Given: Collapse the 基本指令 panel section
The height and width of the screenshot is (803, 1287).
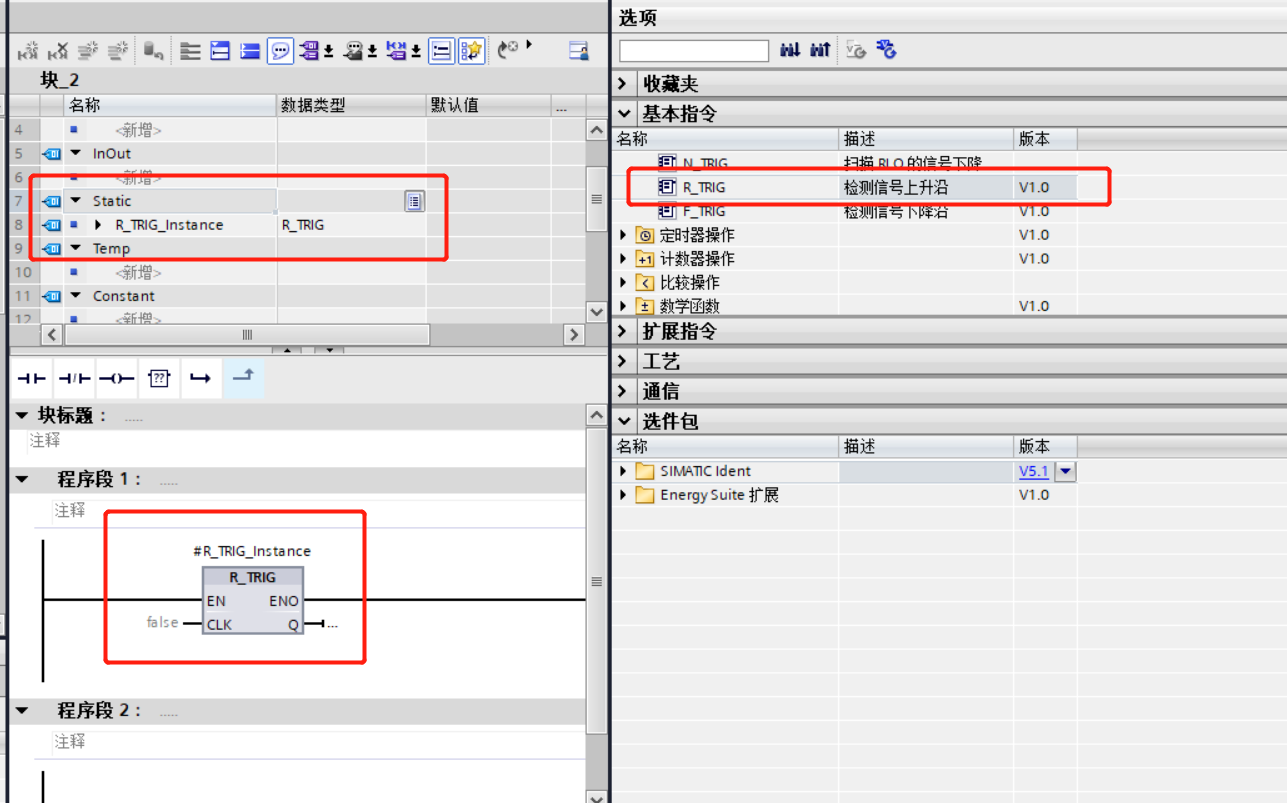Looking at the screenshot, I should click(625, 113).
